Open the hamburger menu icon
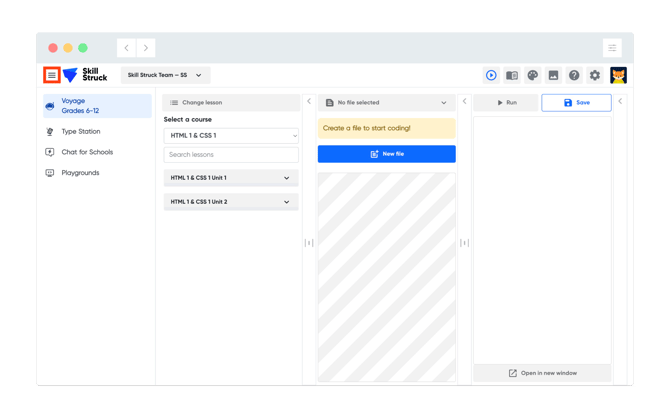Viewport: 670px width, 418px height. [52, 75]
